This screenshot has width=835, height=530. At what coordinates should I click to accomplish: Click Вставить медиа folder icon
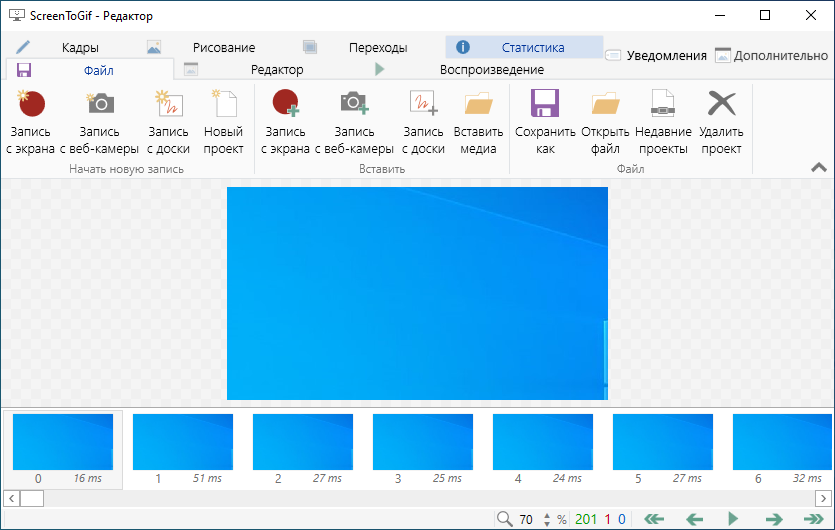click(478, 103)
